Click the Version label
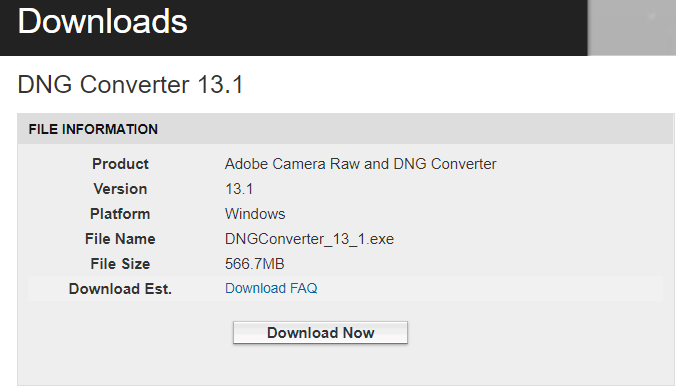 click(120, 189)
